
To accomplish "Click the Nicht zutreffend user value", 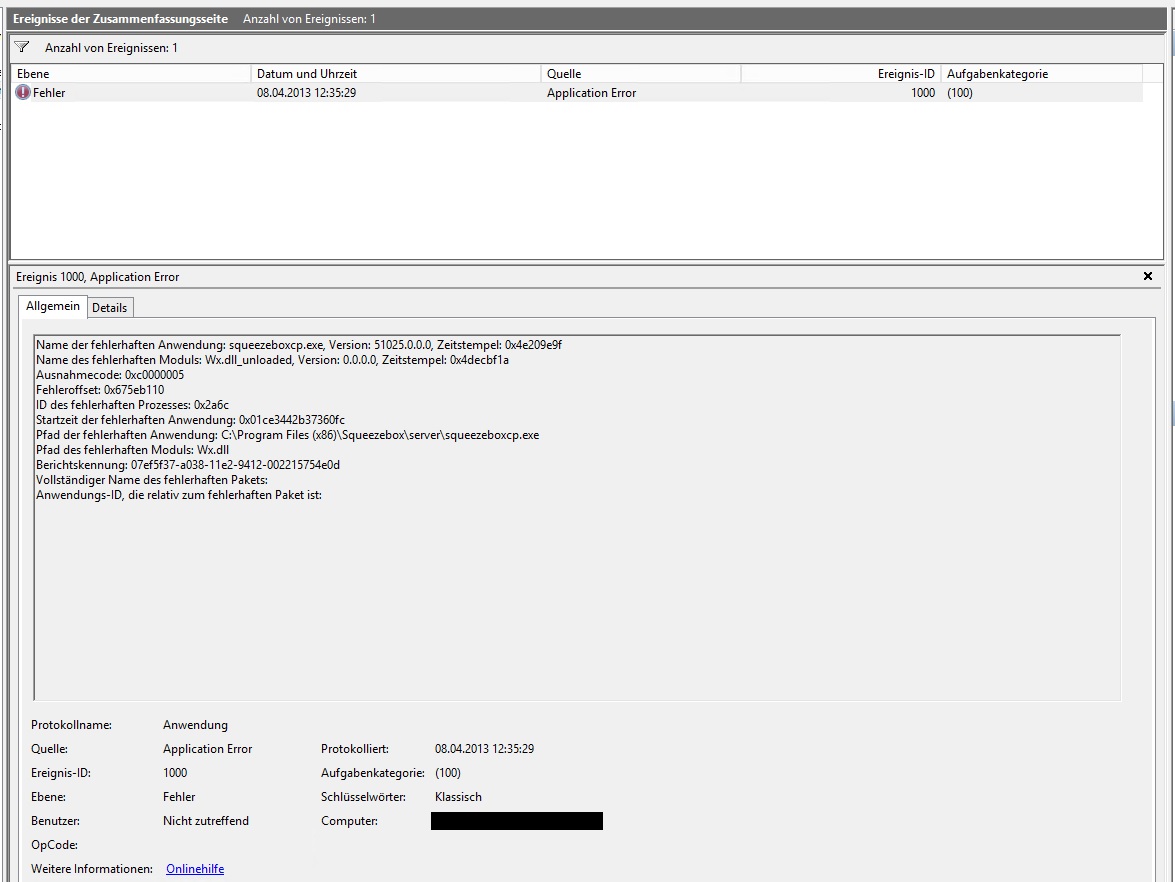I will (205, 821).
